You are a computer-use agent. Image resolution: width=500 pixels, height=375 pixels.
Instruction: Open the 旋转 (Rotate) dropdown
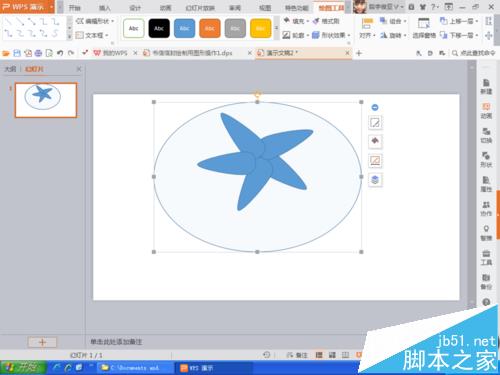393,35
